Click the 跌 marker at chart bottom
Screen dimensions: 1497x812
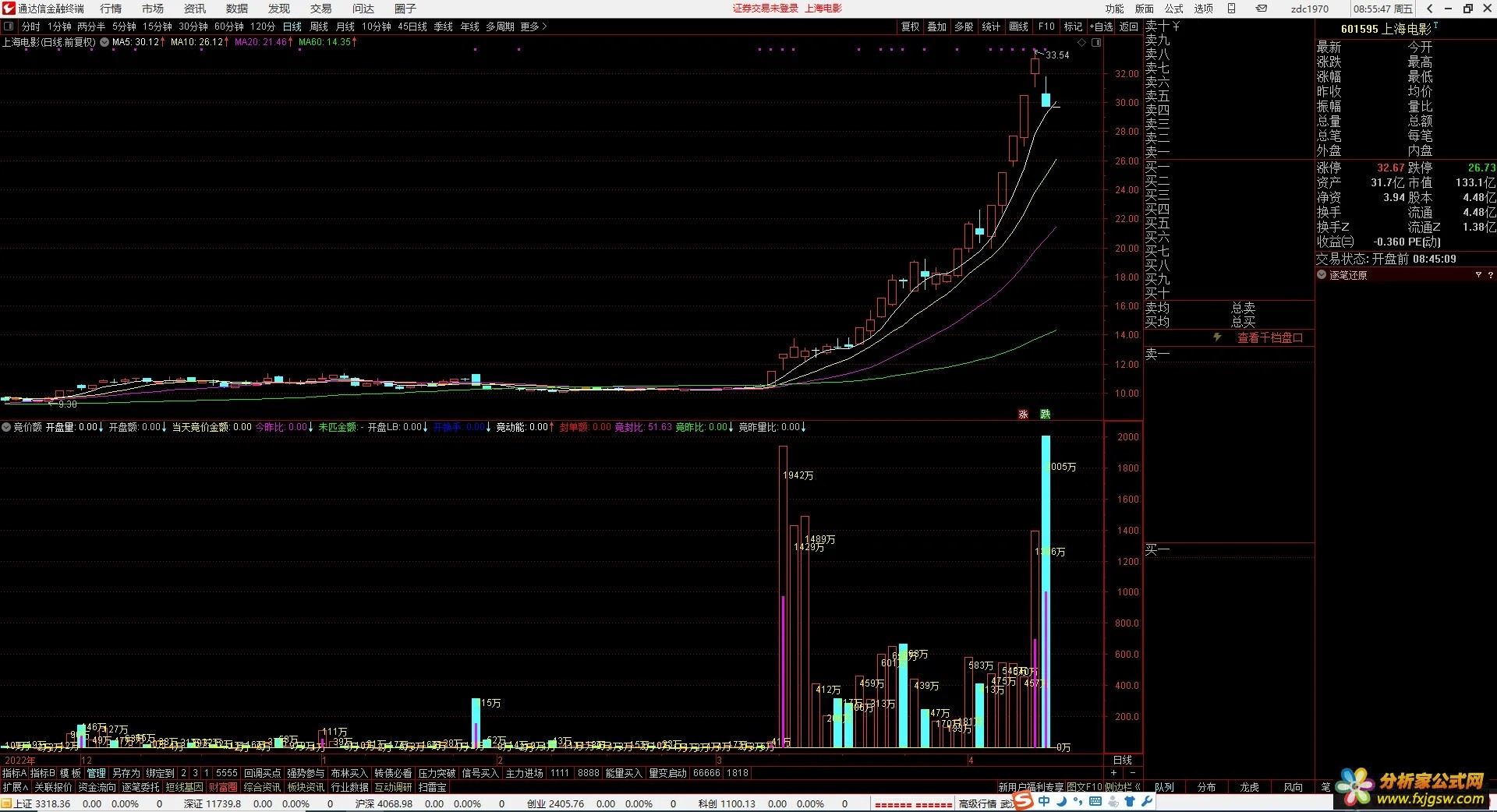[1045, 414]
